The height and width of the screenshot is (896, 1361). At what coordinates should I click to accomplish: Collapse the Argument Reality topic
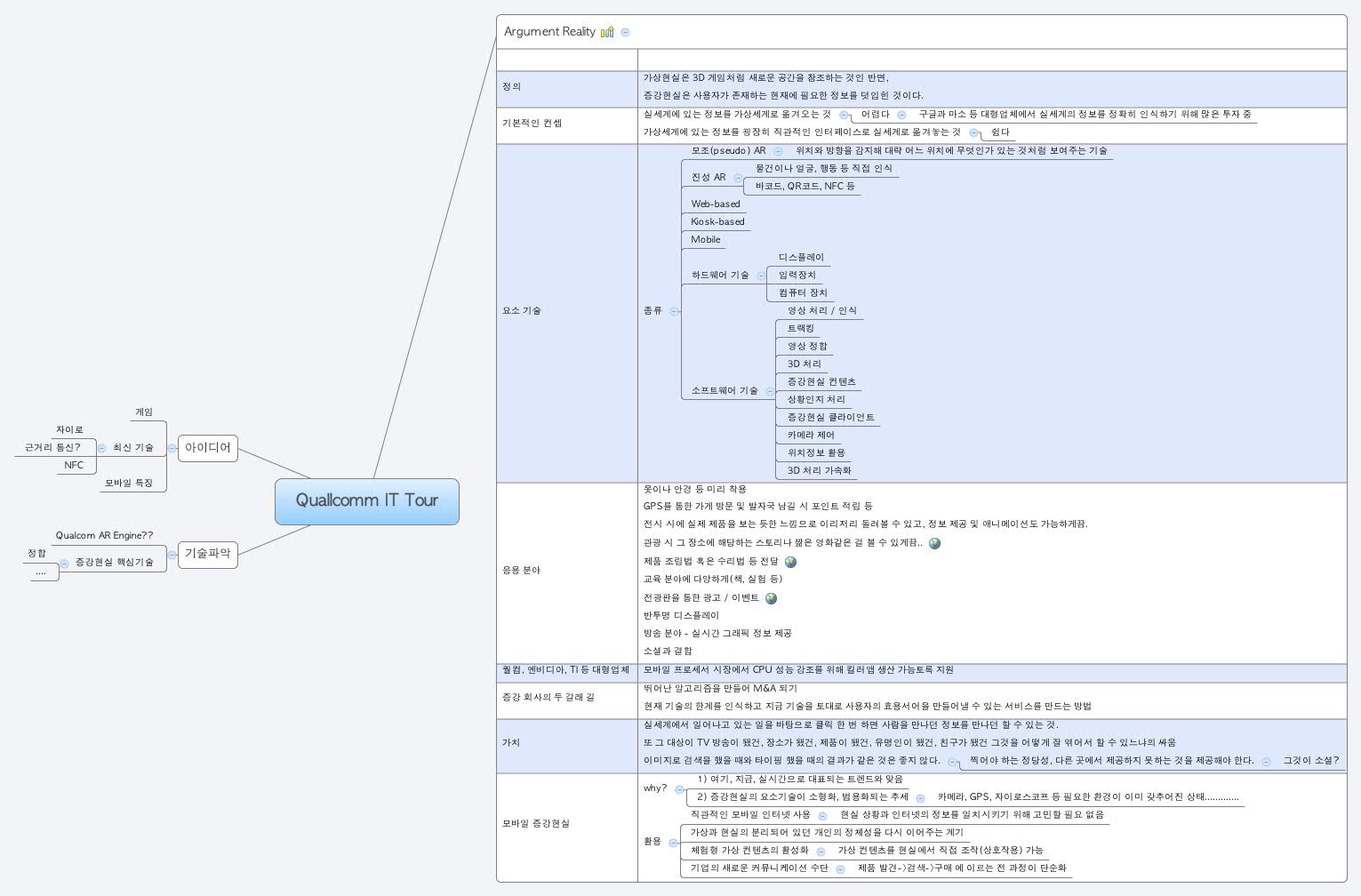(626, 32)
